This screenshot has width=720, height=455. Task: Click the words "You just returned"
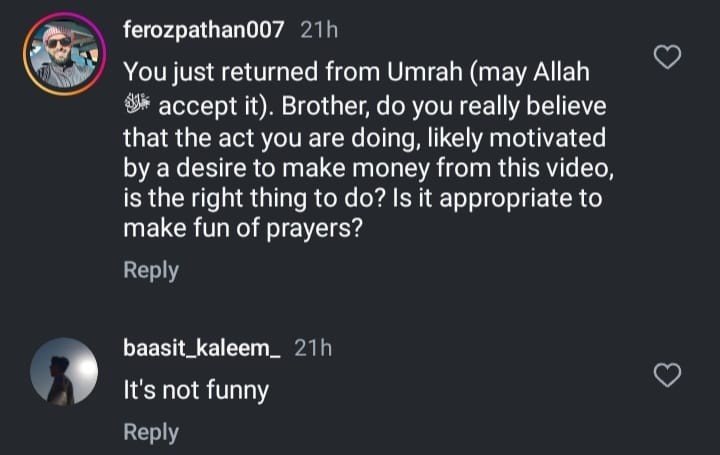[207, 73]
